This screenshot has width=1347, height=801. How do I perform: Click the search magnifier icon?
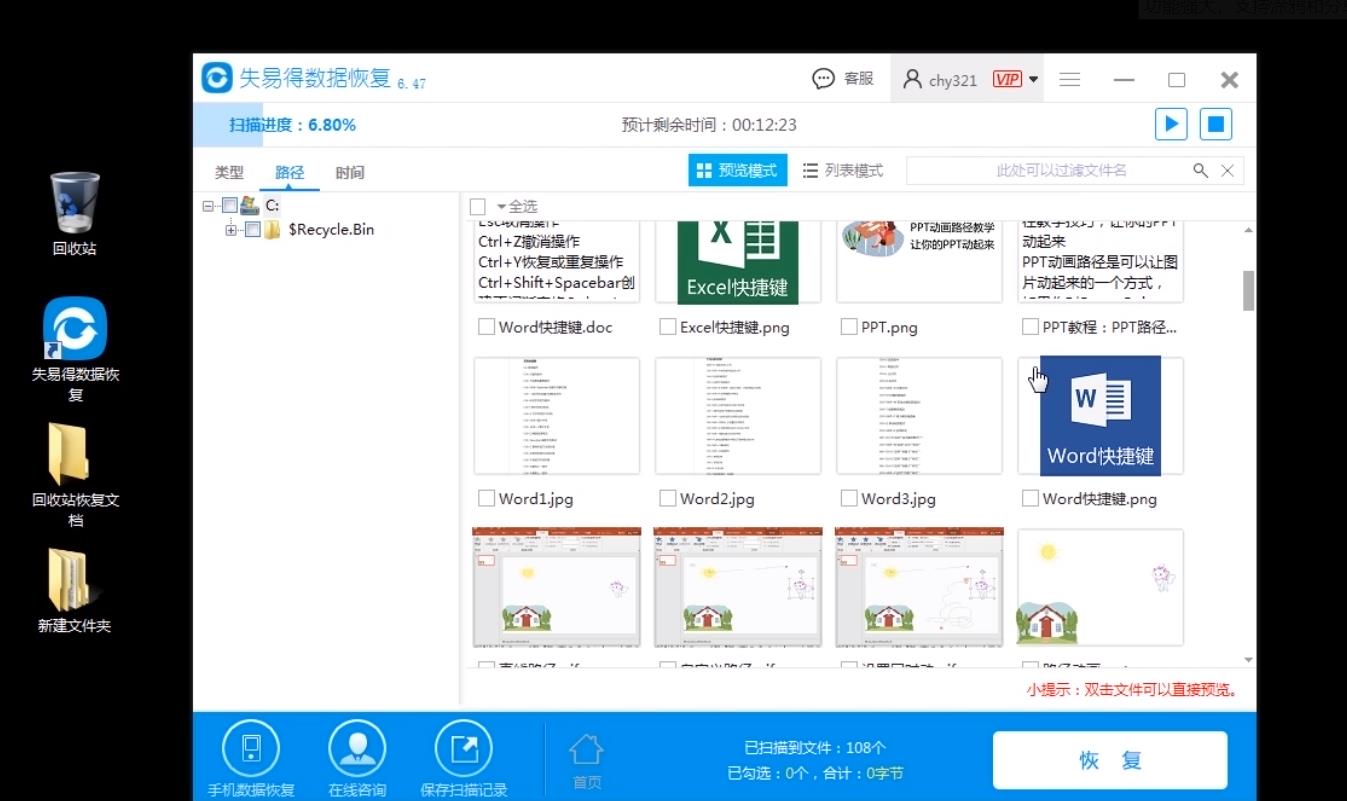point(1201,170)
